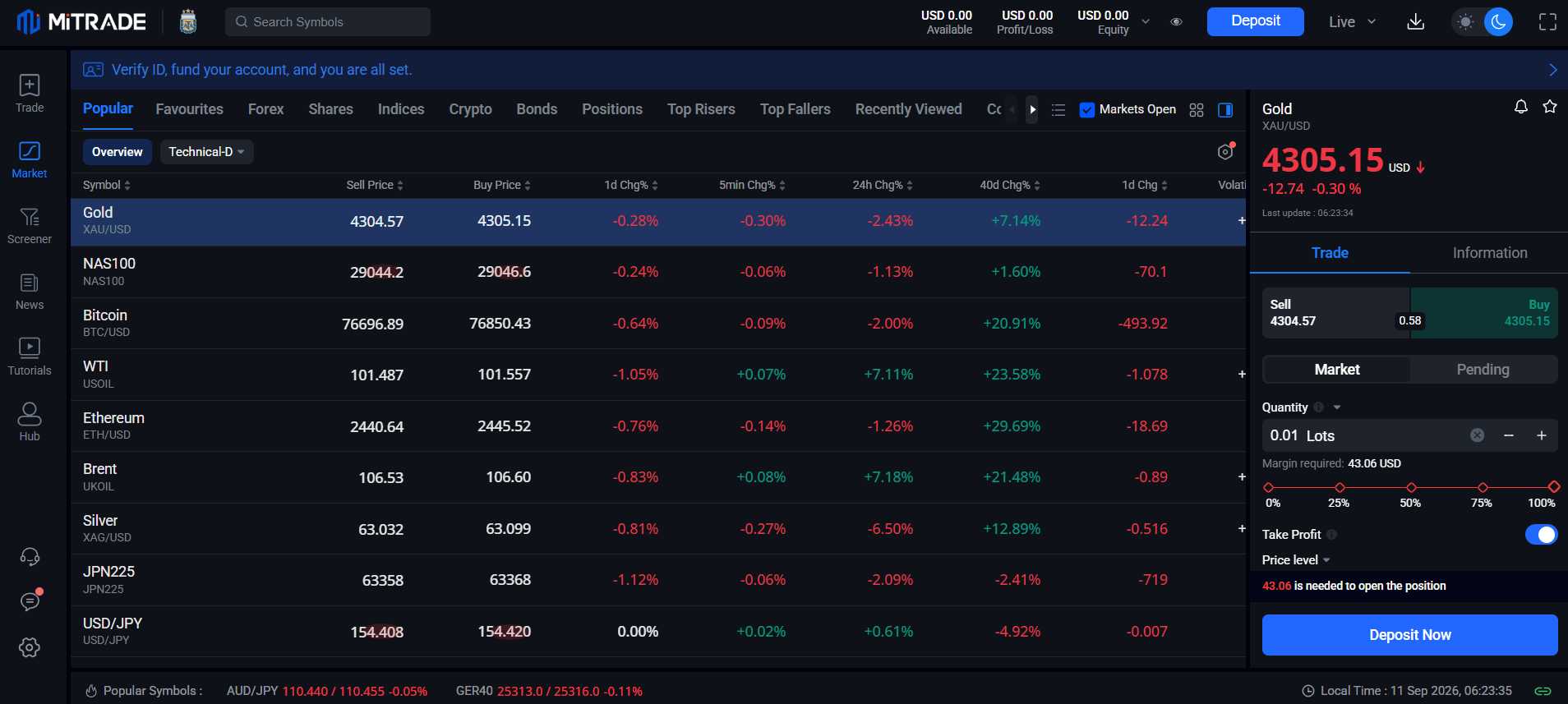1568x704 pixels.
Task: Select the Pending order type
Action: (x=1483, y=370)
